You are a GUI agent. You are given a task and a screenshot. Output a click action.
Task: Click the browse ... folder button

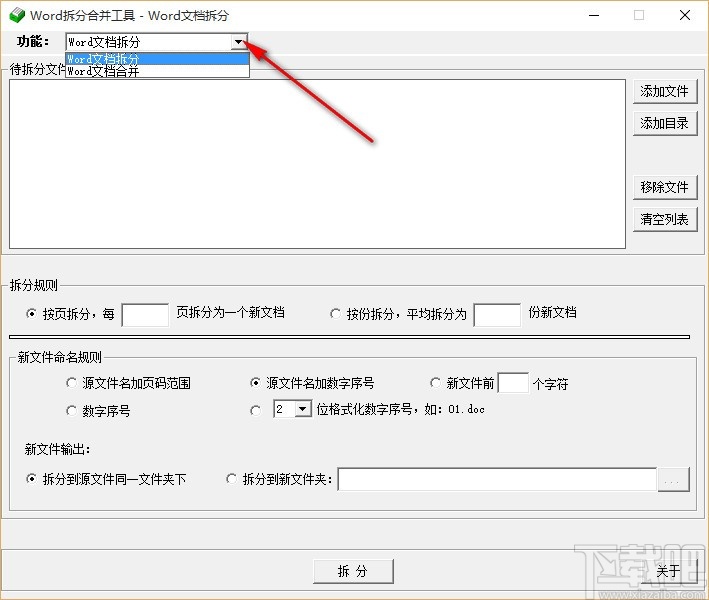[673, 479]
